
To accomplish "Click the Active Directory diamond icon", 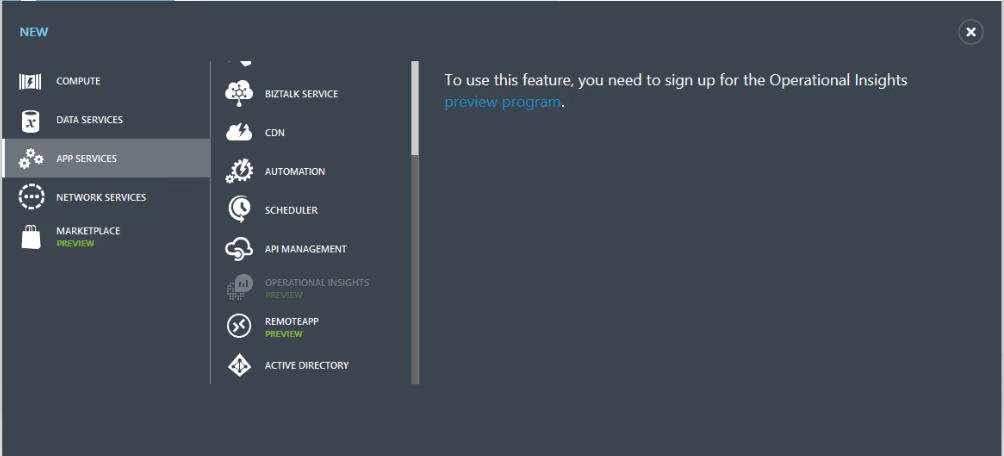I will pyautogui.click(x=239, y=365).
